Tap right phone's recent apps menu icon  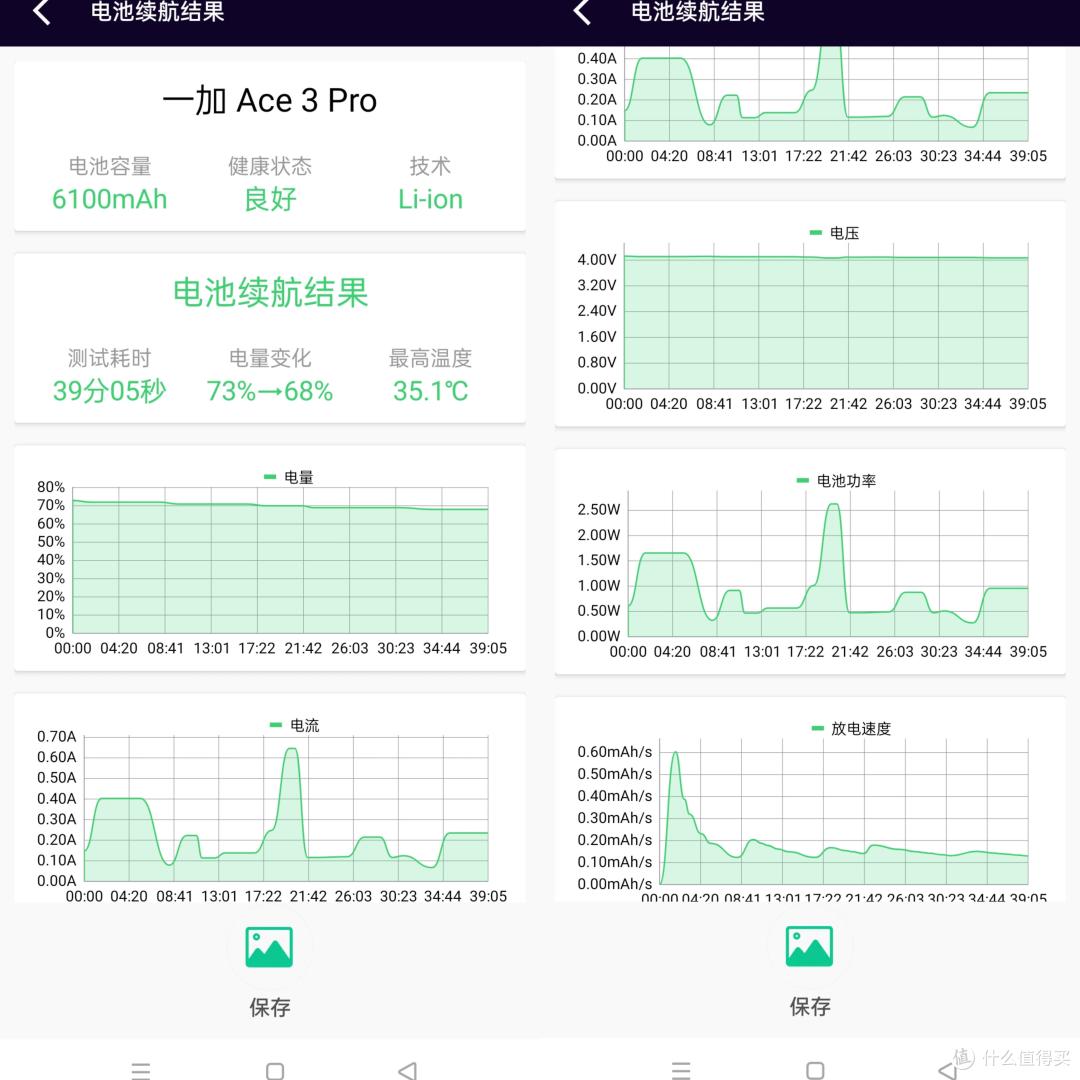681,1070
